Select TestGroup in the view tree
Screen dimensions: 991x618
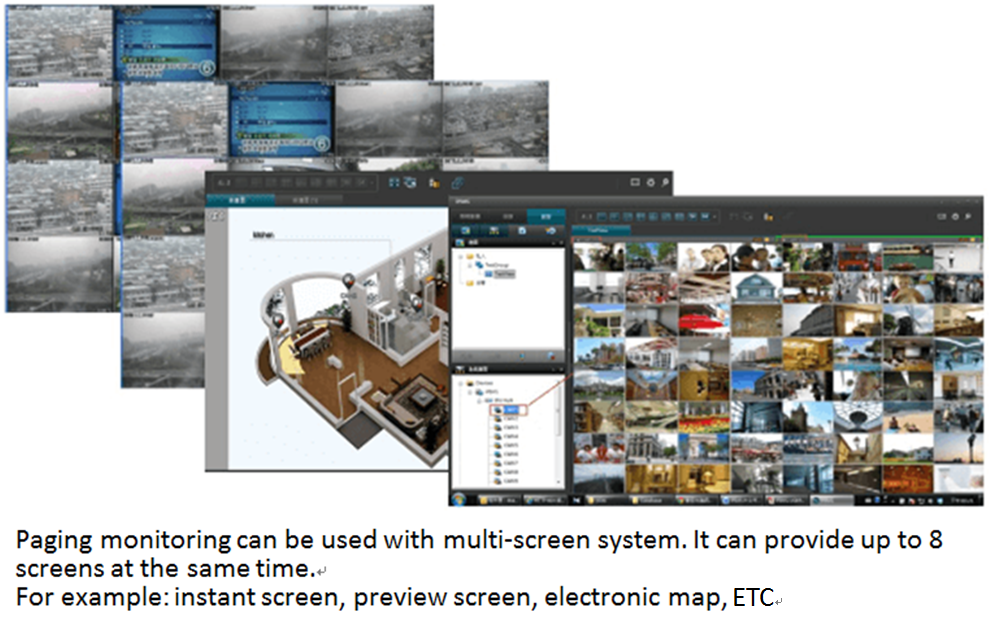pyautogui.click(x=493, y=265)
